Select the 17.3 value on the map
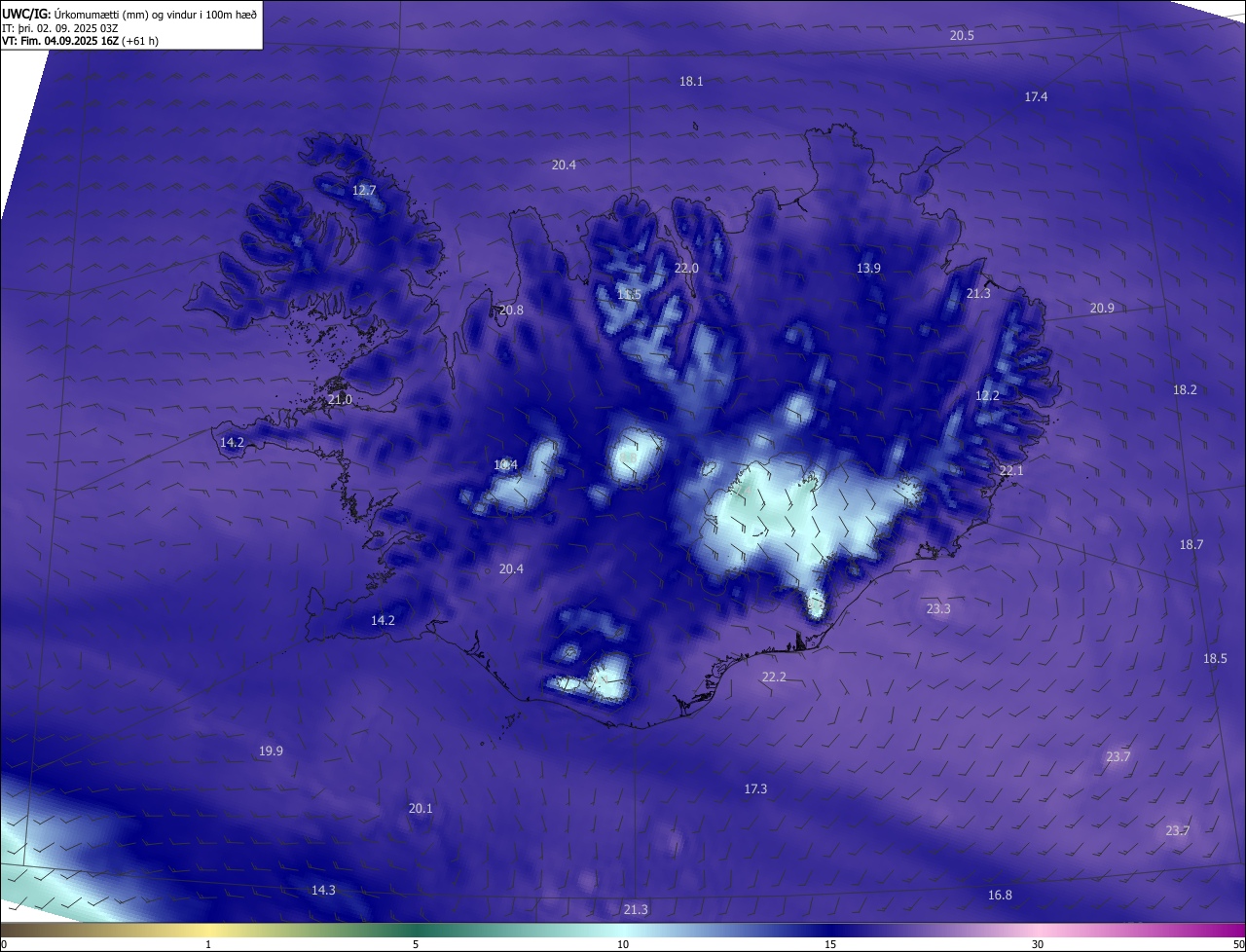Viewport: 1246px width, 952px height. [755, 788]
